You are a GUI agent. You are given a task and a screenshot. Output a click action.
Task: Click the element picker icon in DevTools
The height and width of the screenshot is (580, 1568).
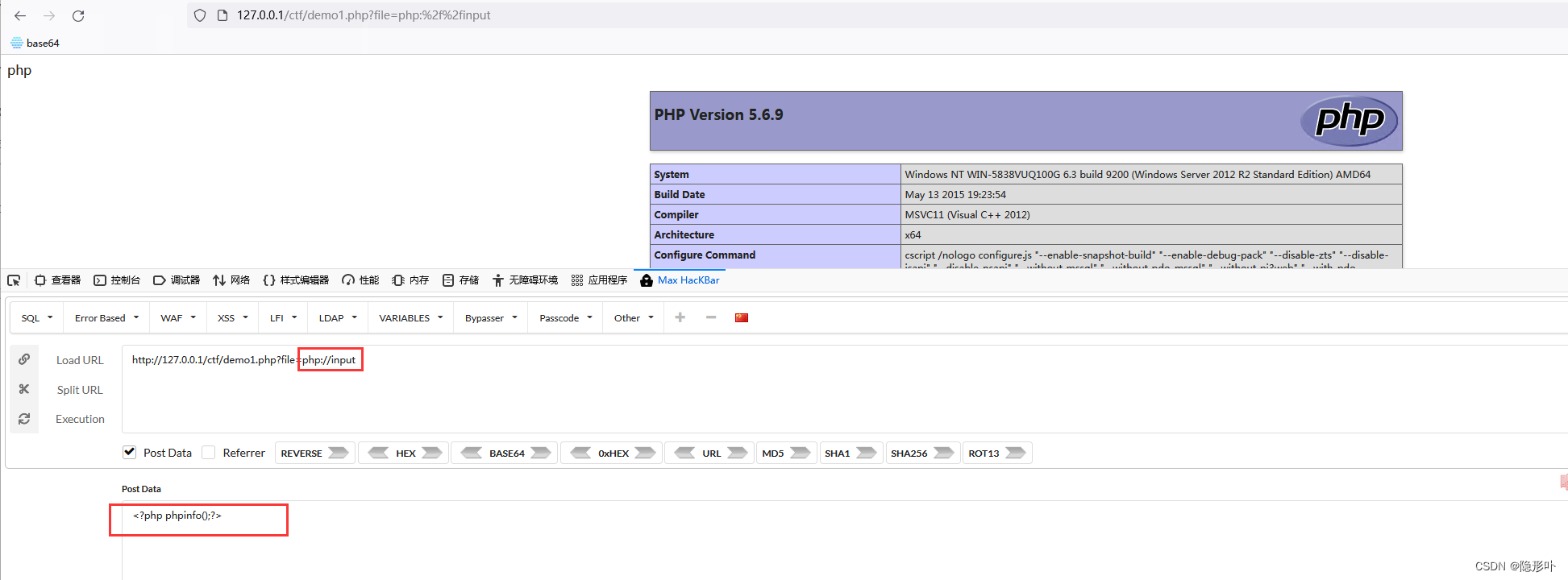14,280
